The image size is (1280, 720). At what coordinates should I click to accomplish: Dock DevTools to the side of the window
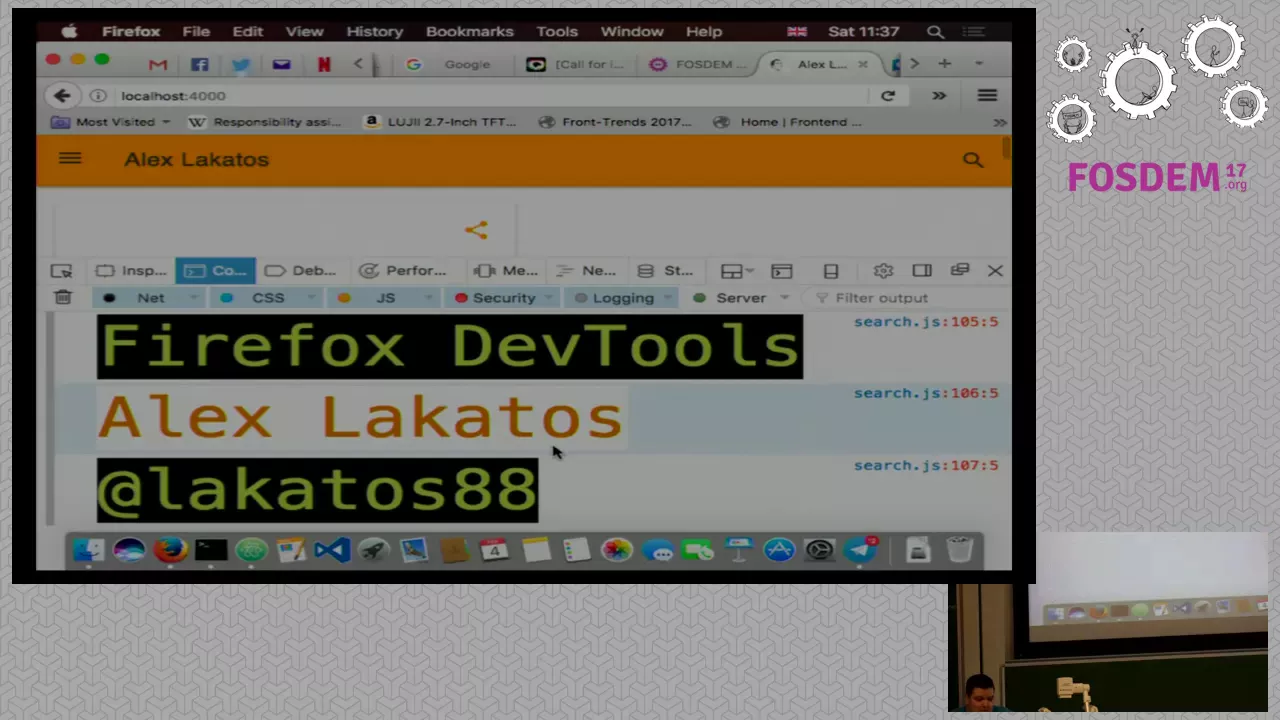[922, 271]
